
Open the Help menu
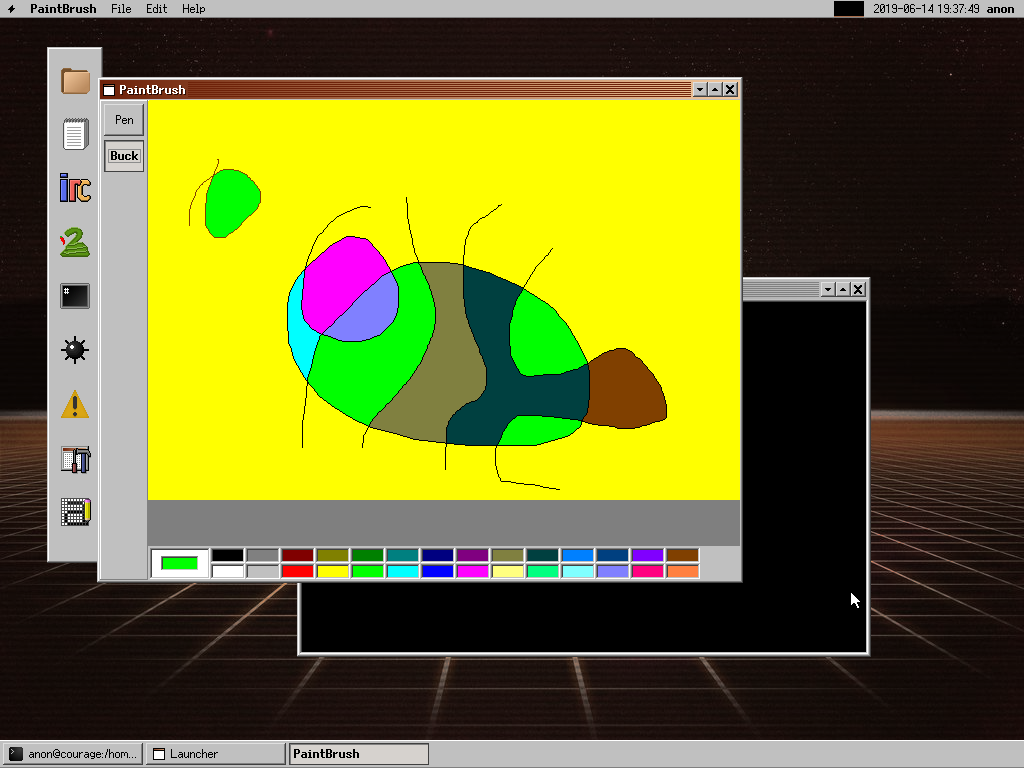193,8
